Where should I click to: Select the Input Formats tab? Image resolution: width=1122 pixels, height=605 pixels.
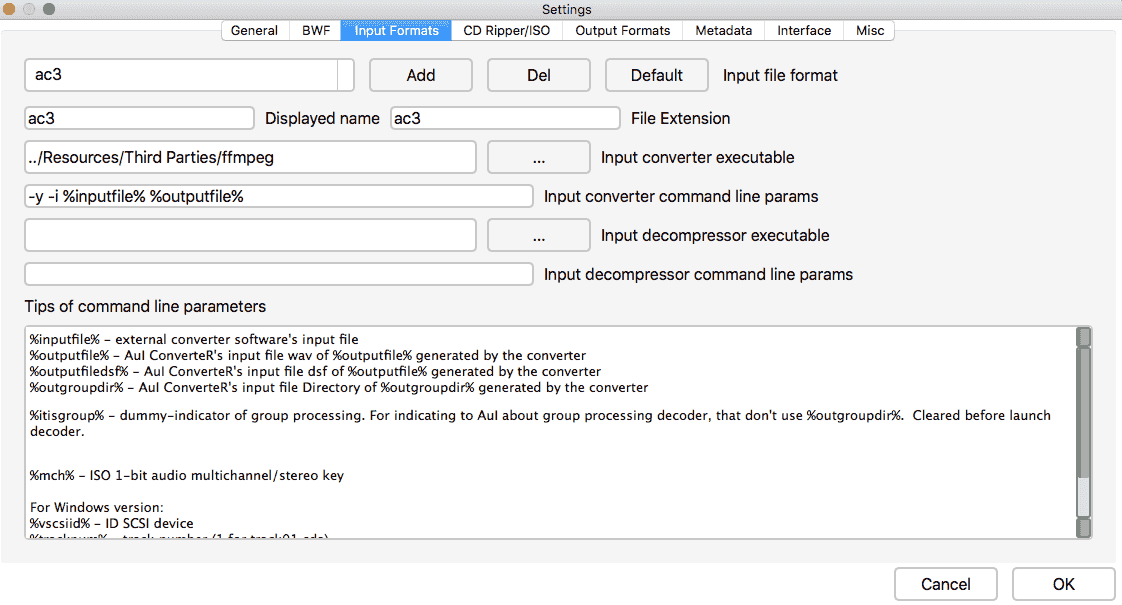pyautogui.click(x=396, y=31)
